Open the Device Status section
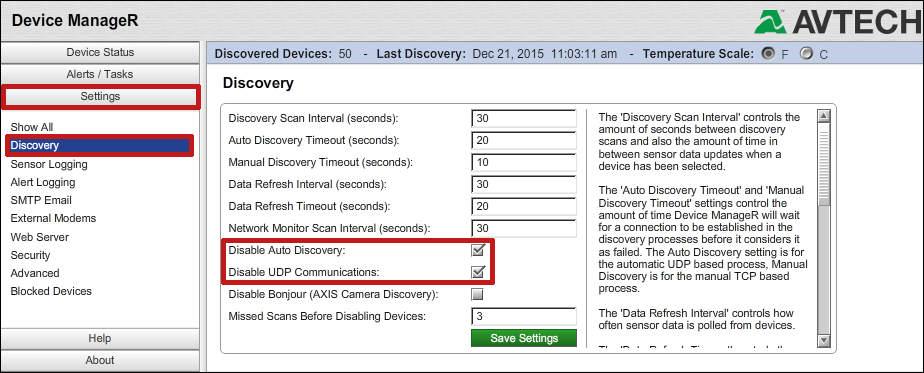 click(x=100, y=52)
